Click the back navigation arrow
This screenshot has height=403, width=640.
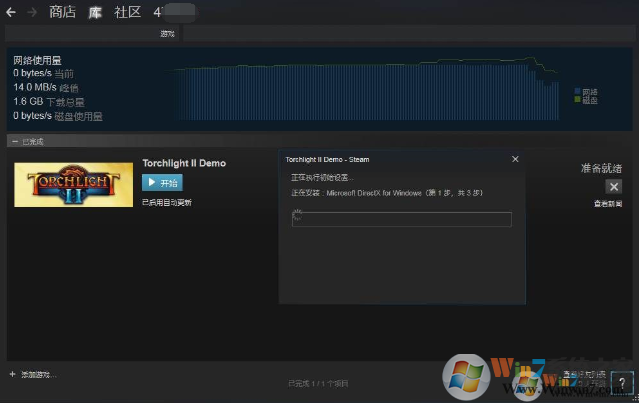pyautogui.click(x=10, y=12)
